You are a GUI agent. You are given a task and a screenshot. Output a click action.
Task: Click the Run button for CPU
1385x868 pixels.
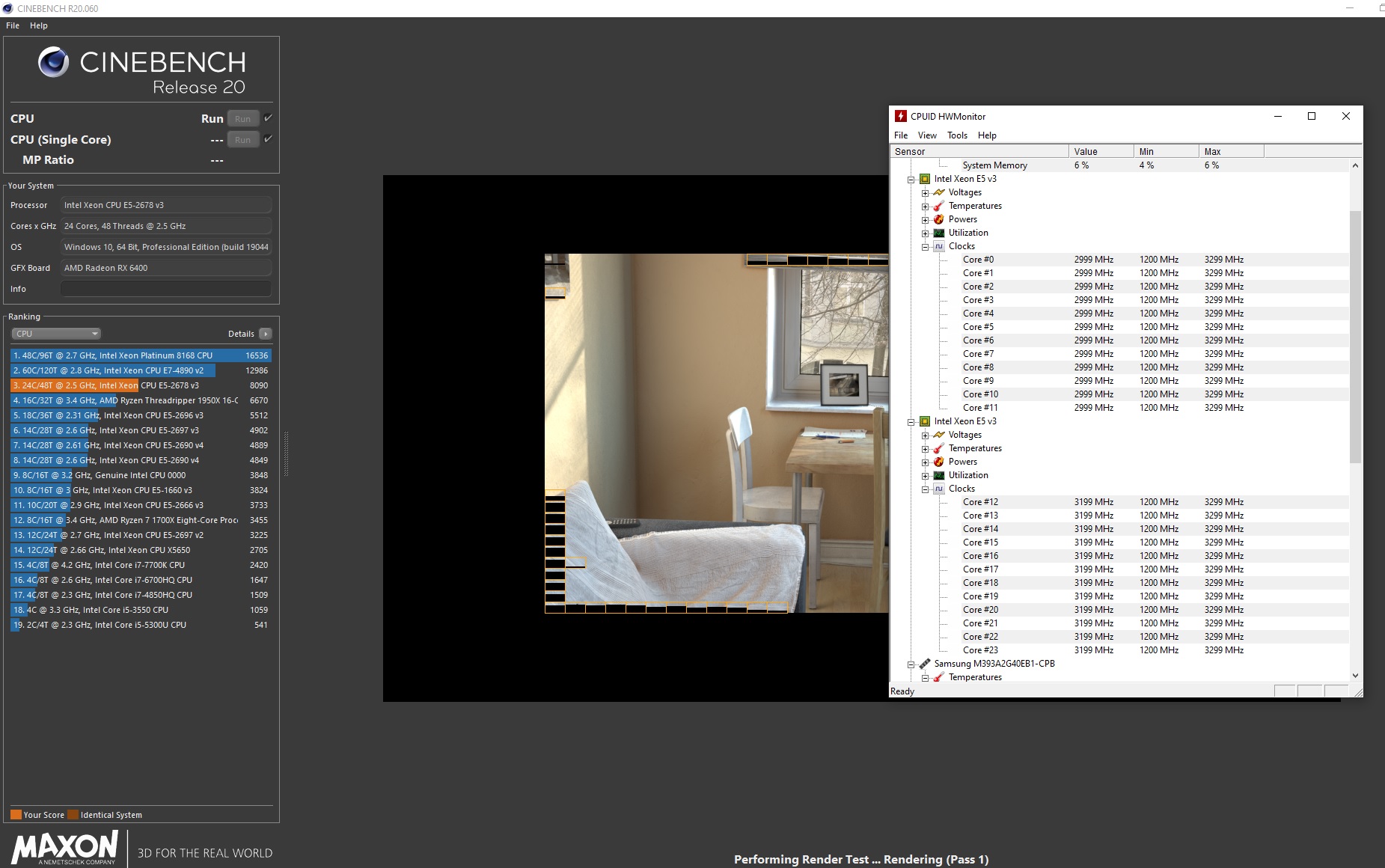tap(243, 119)
